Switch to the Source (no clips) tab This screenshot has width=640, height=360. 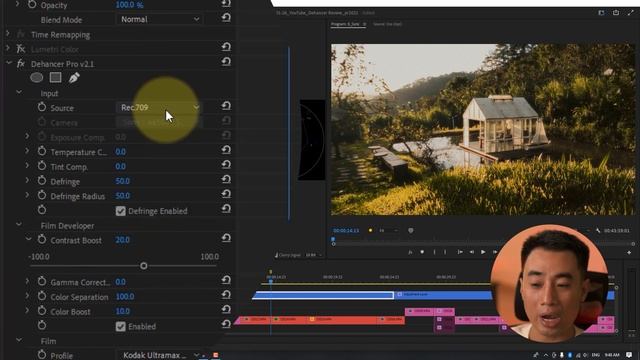coord(387,24)
